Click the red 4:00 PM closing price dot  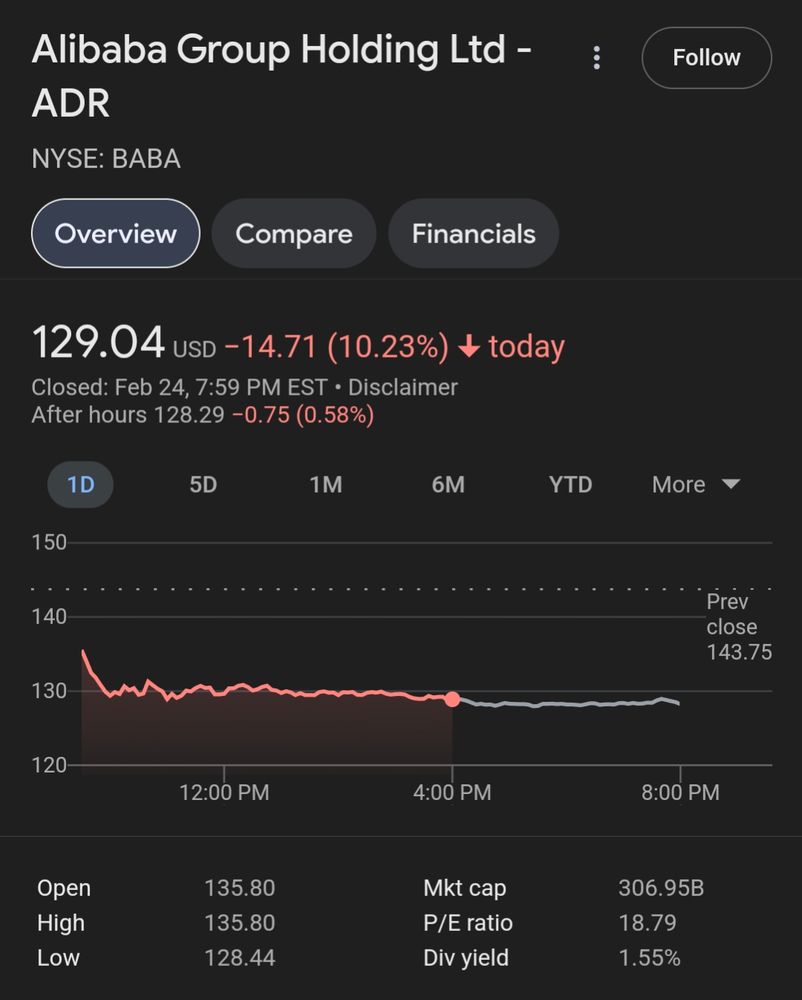452,699
